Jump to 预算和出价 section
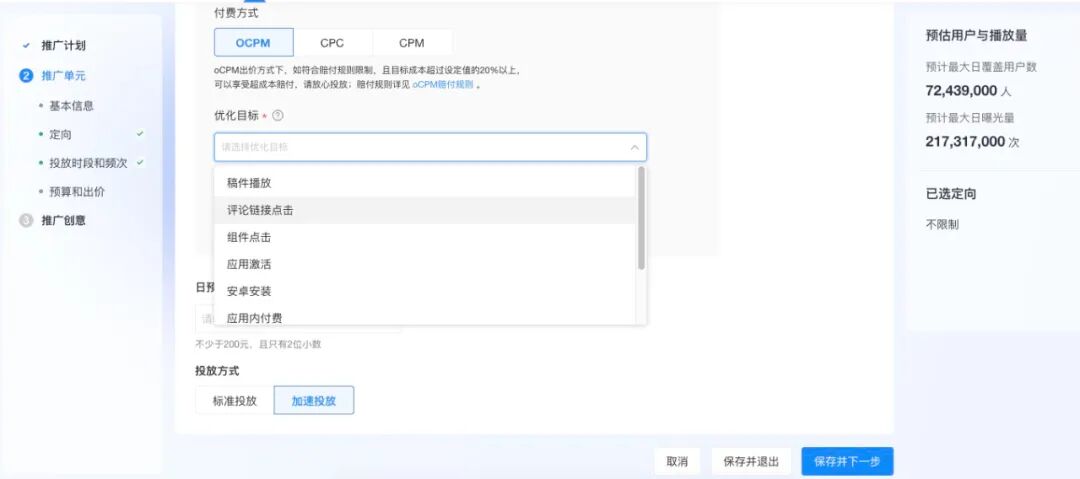The height and width of the screenshot is (479, 1080). [76, 192]
